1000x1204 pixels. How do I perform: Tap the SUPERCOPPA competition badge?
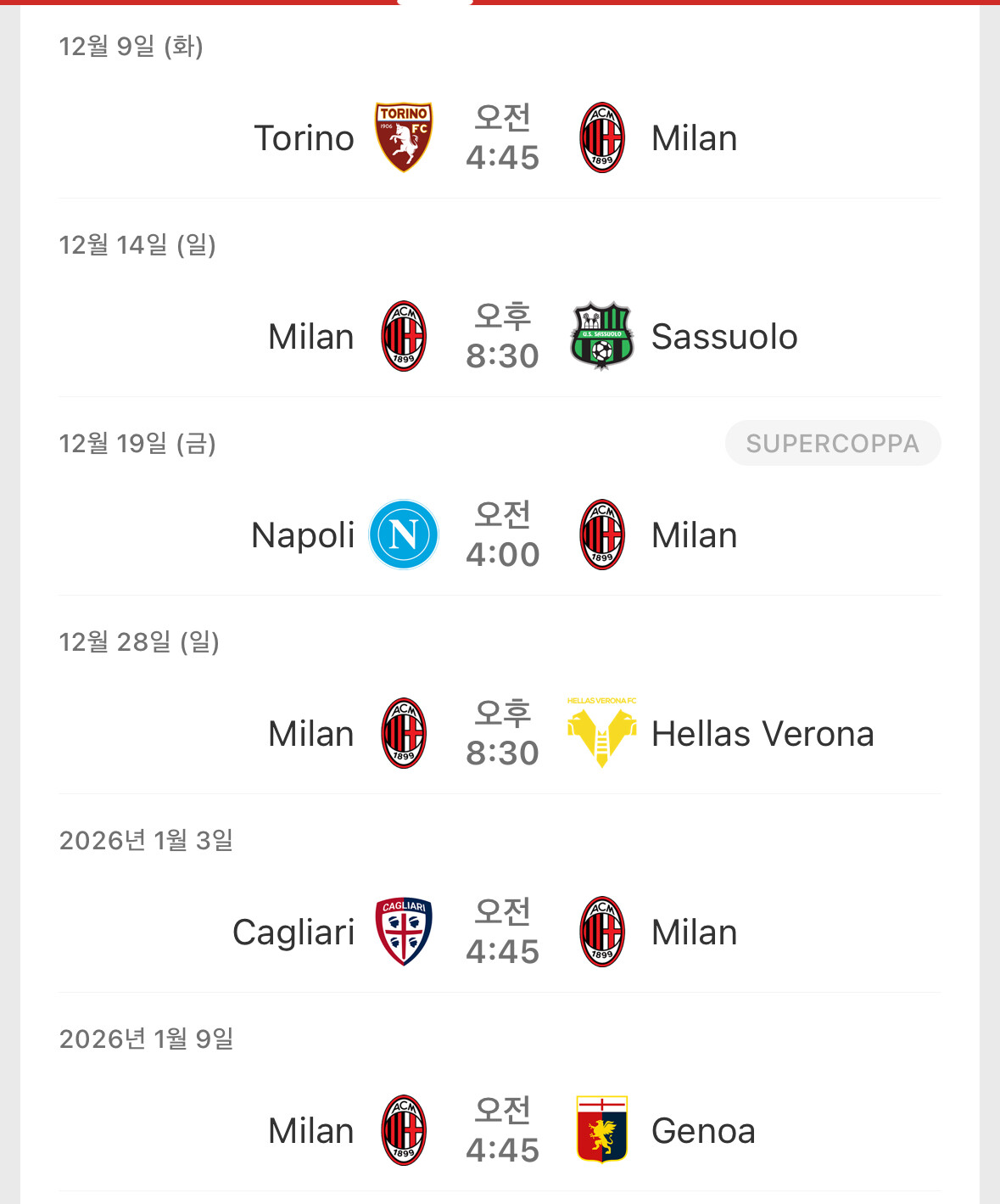[x=832, y=443]
